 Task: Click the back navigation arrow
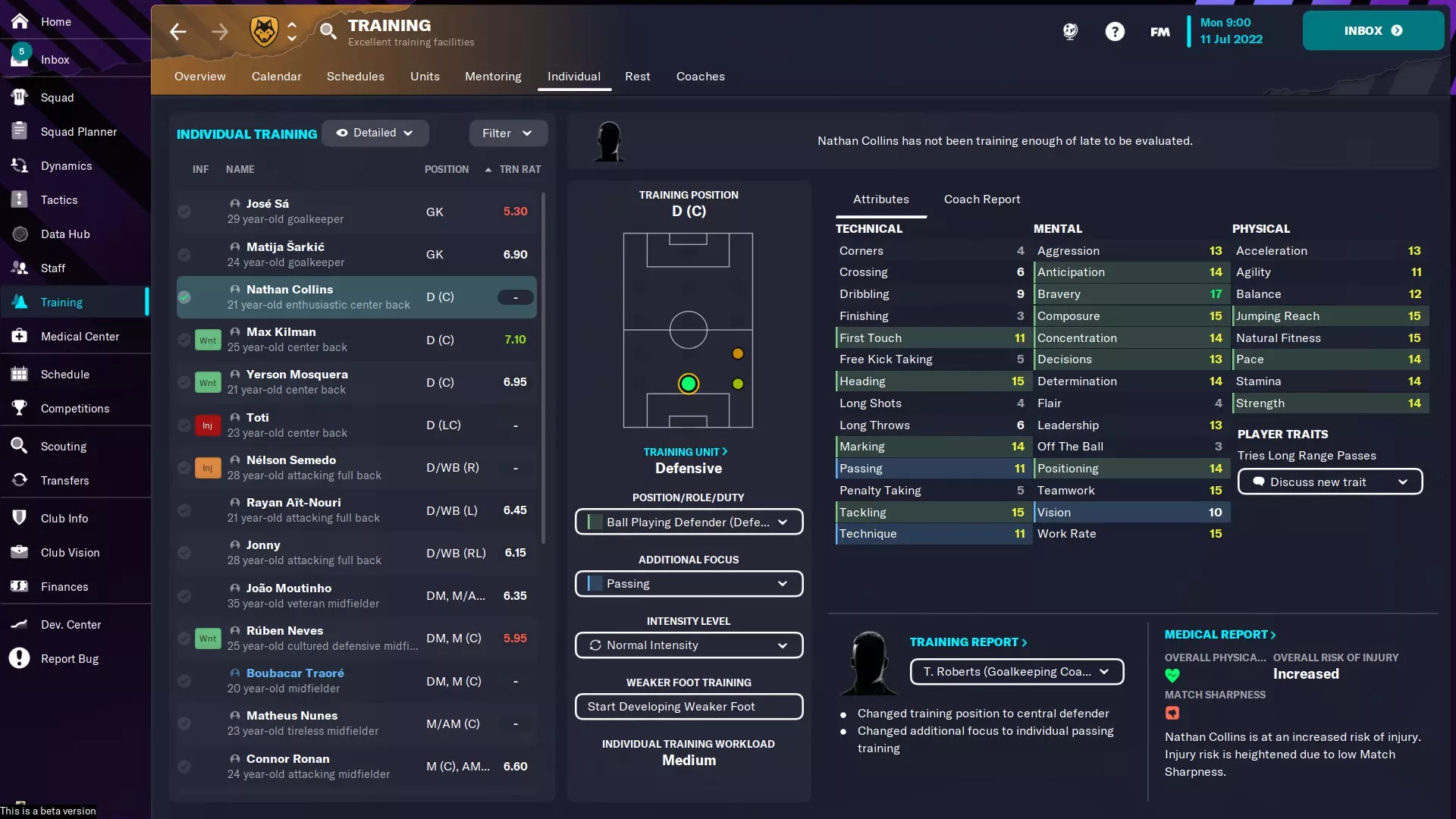coord(178,32)
